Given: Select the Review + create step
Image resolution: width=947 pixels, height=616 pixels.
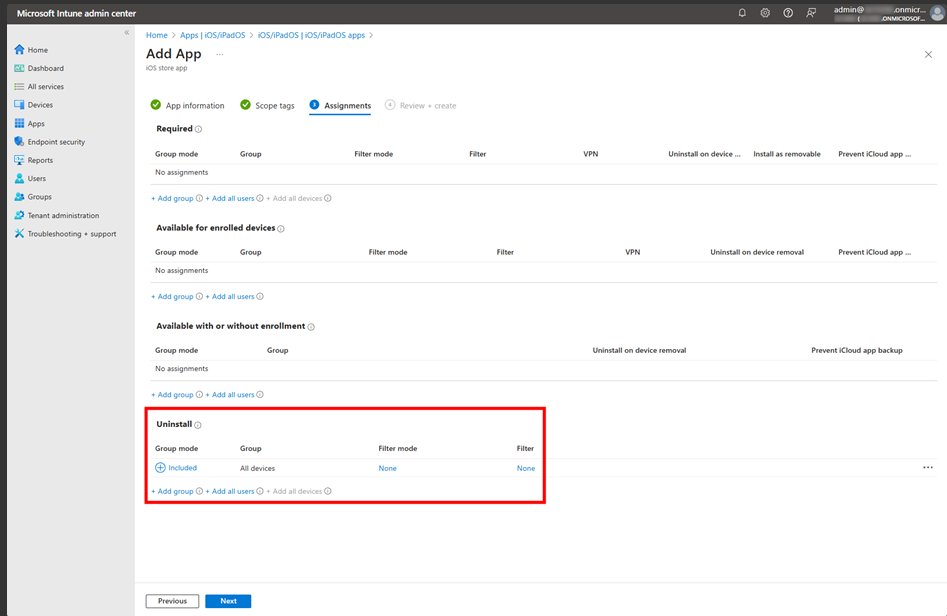Looking at the screenshot, I should pos(421,105).
